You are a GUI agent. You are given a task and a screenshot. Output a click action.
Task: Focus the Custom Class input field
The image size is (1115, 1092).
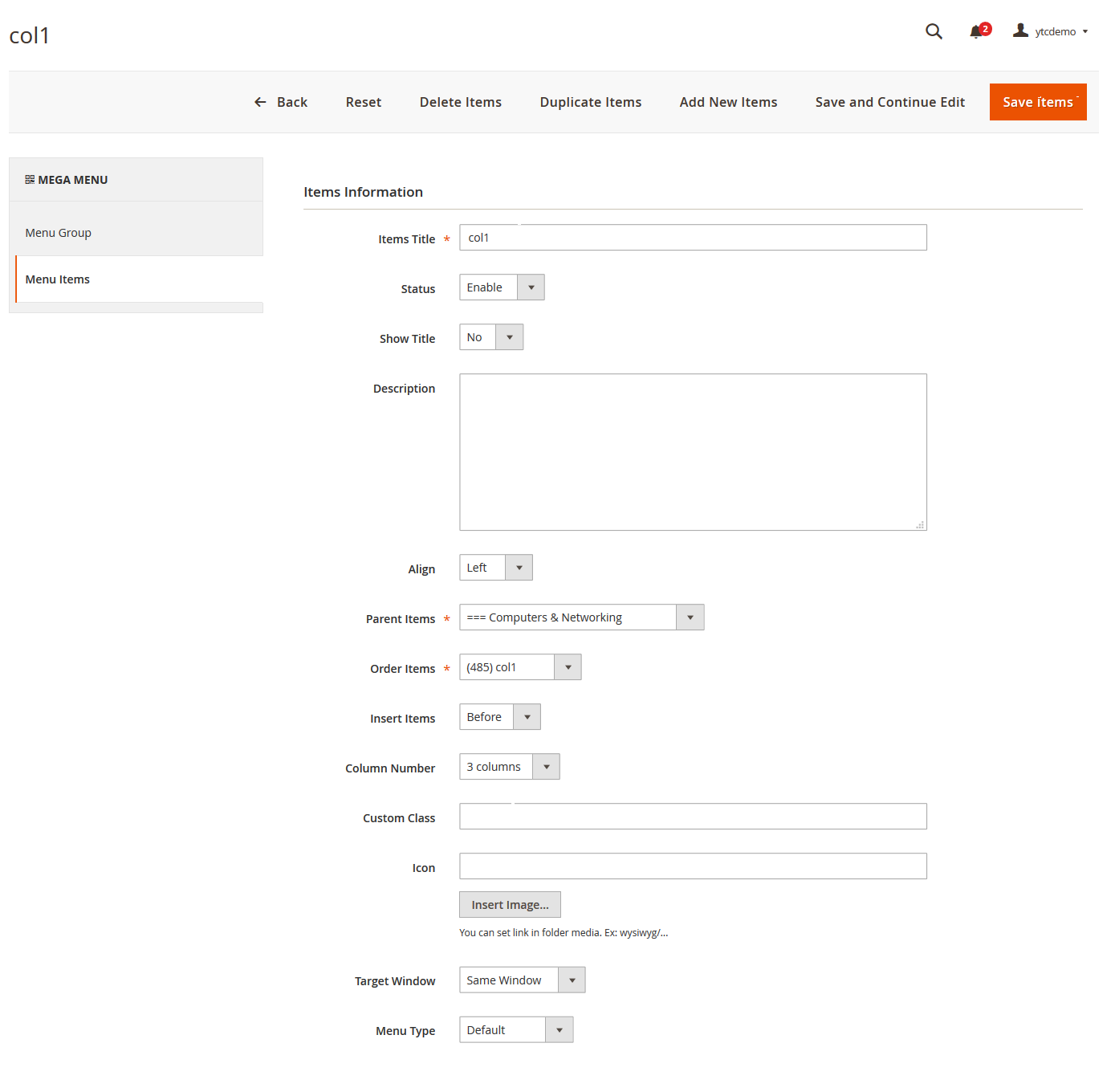pos(693,817)
